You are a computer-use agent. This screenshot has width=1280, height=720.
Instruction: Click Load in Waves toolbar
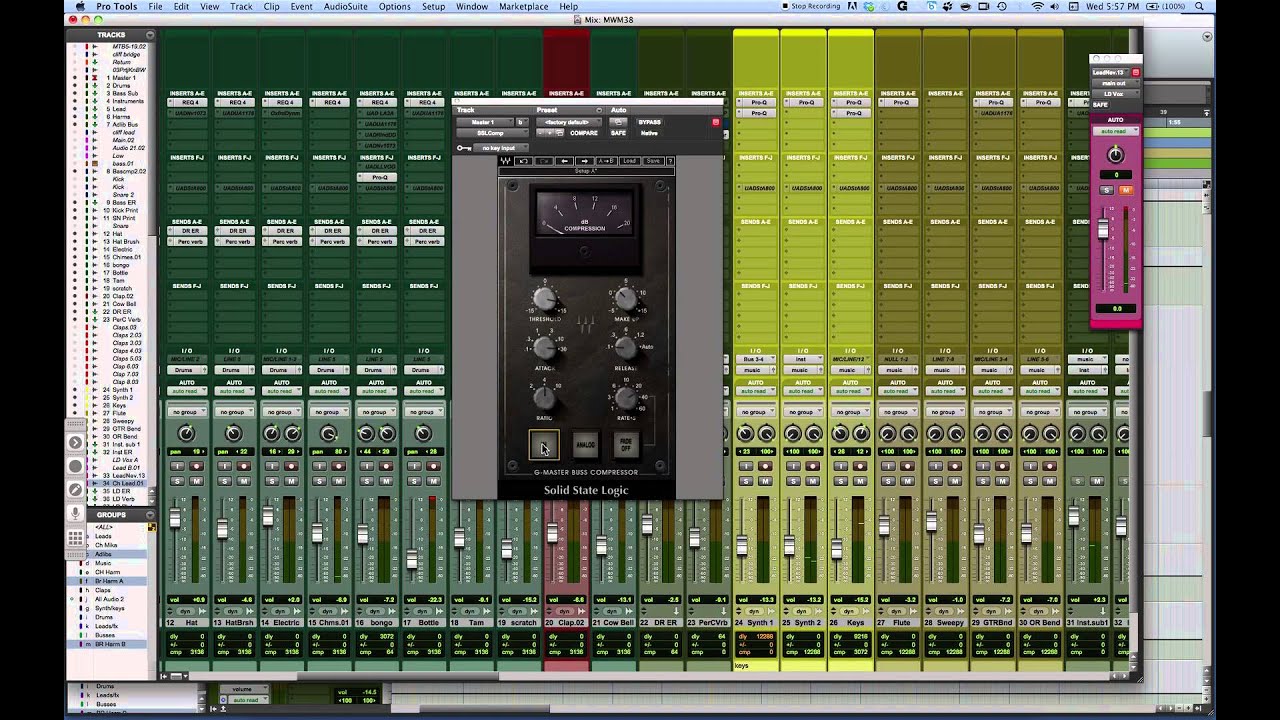[629, 161]
